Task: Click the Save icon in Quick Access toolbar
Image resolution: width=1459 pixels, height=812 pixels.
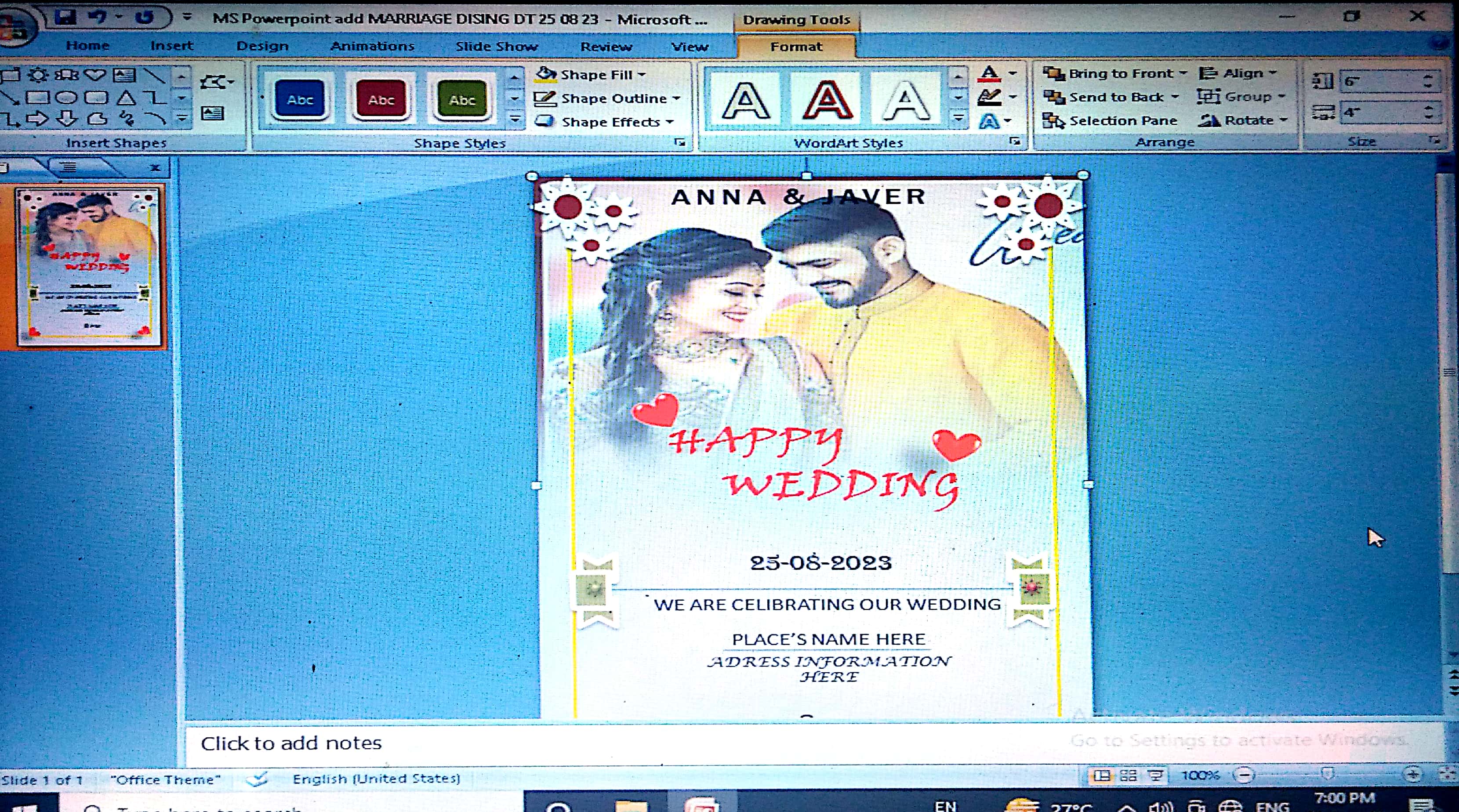Action: pos(66,17)
